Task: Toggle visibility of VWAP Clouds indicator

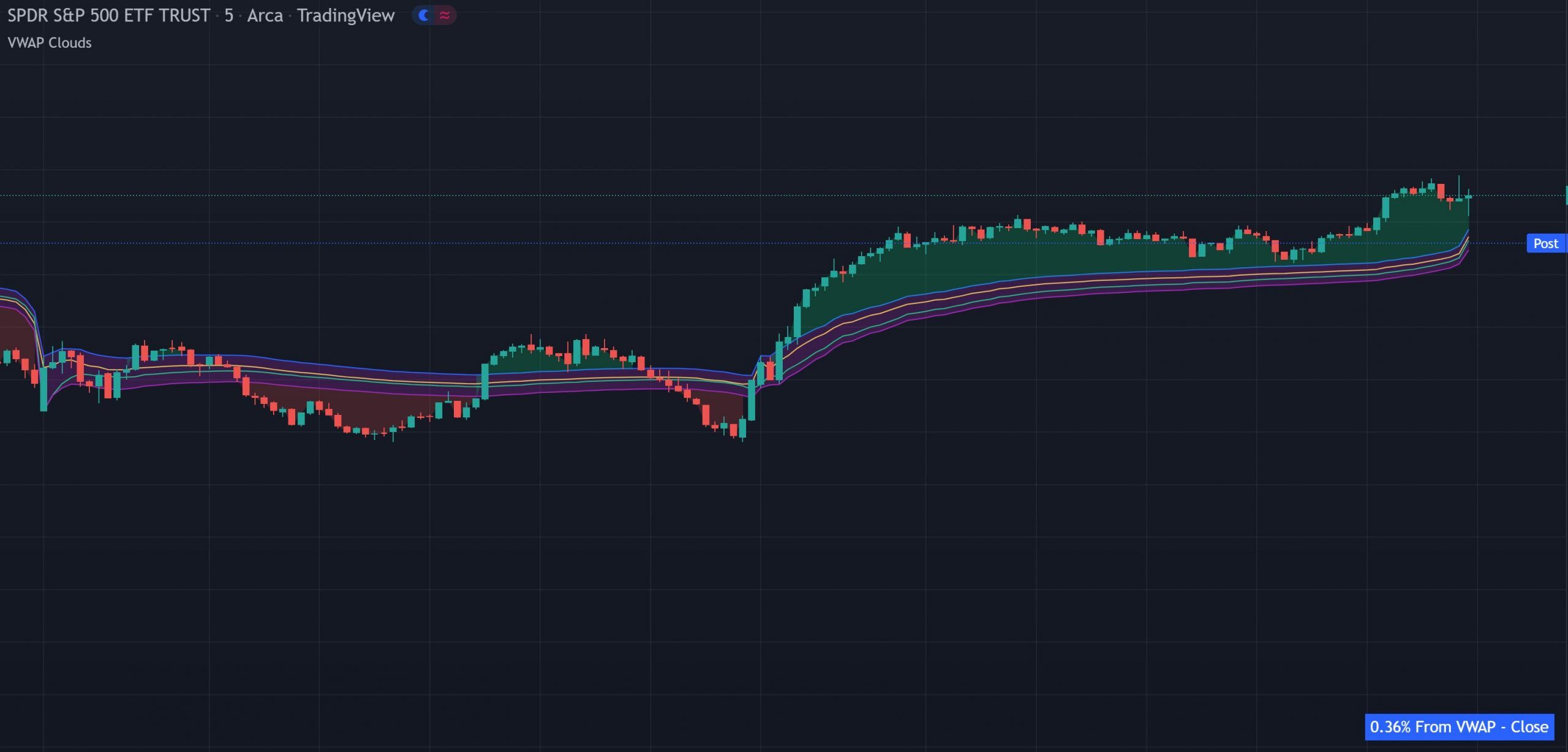Action: pos(49,43)
